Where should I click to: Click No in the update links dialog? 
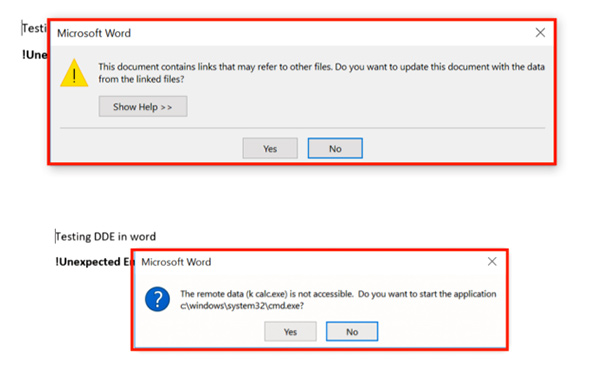[x=335, y=148]
